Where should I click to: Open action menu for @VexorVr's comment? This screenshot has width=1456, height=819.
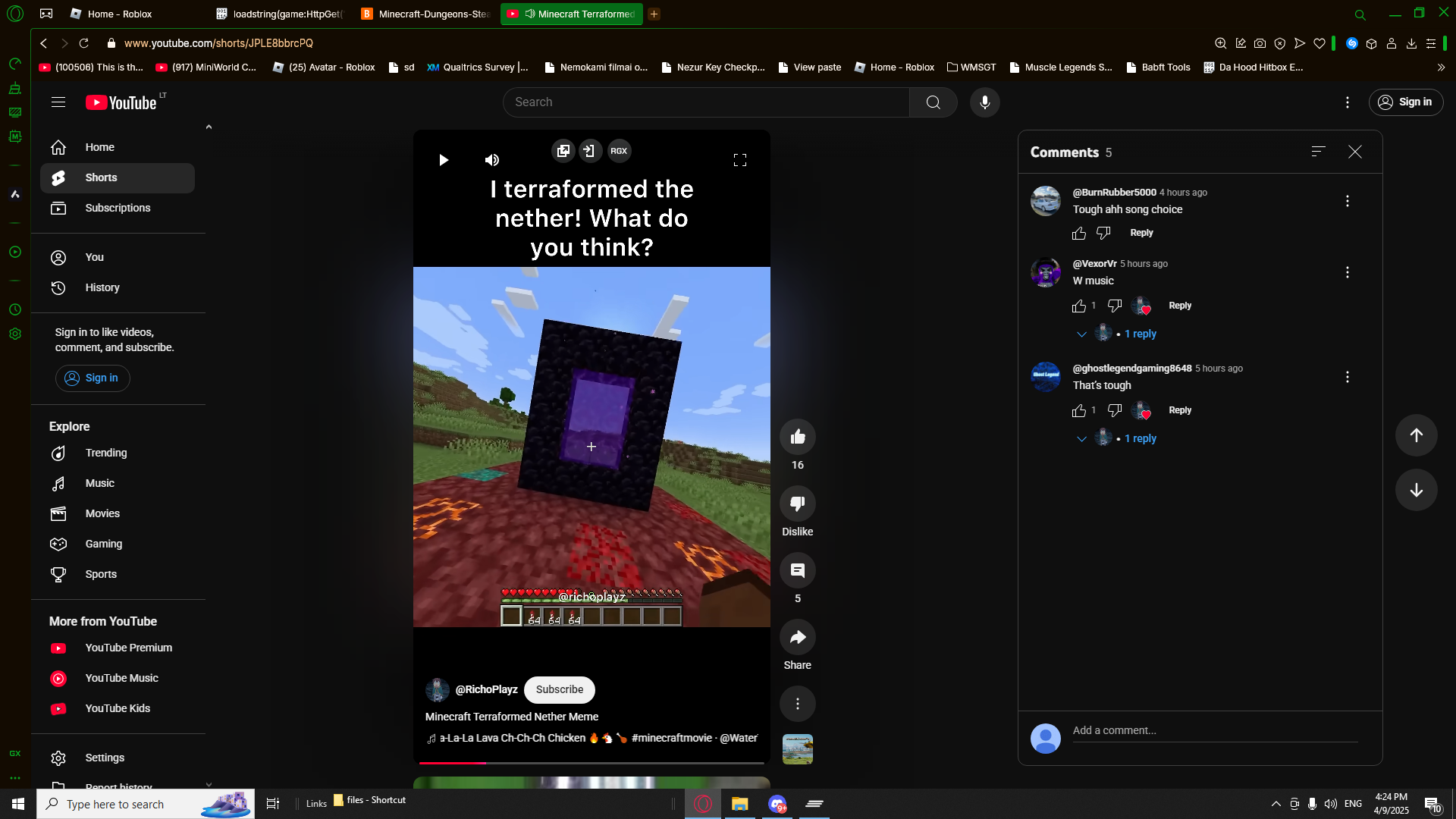point(1347,272)
